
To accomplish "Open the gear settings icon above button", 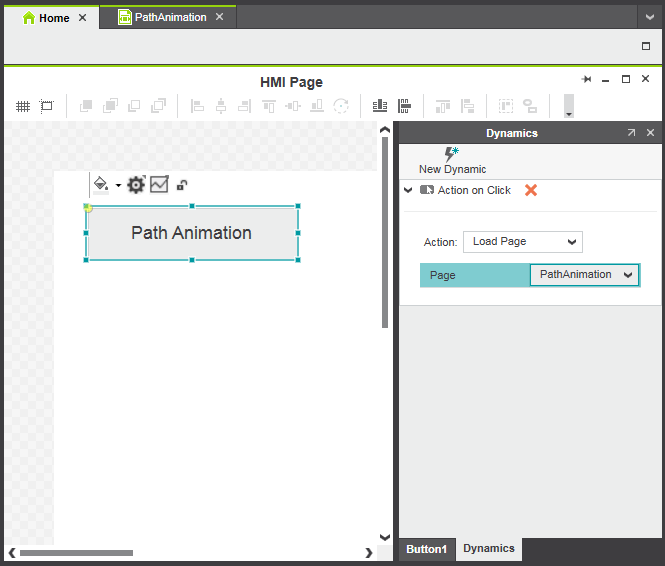I will (x=136, y=184).
